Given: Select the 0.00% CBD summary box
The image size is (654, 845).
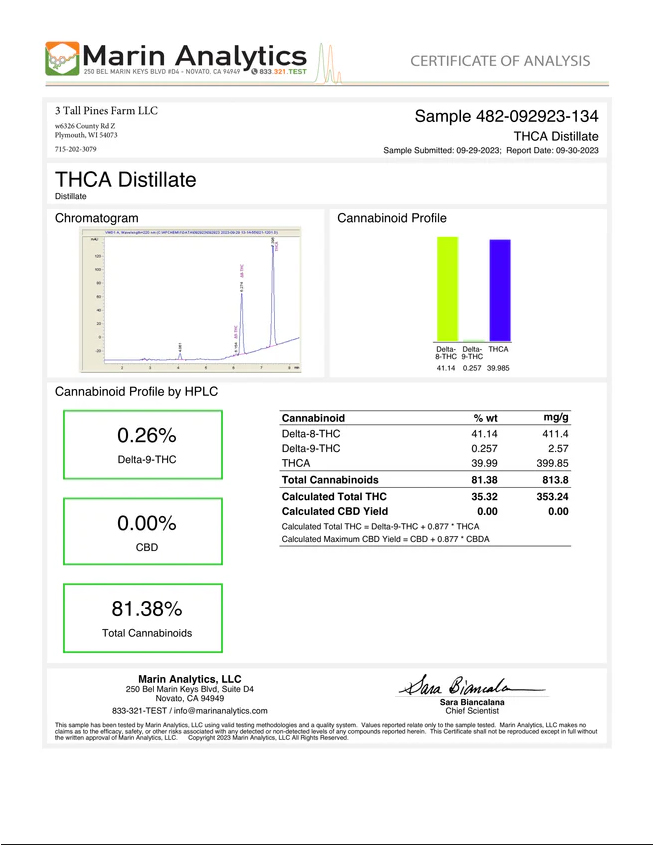Looking at the screenshot, I should [x=147, y=532].
